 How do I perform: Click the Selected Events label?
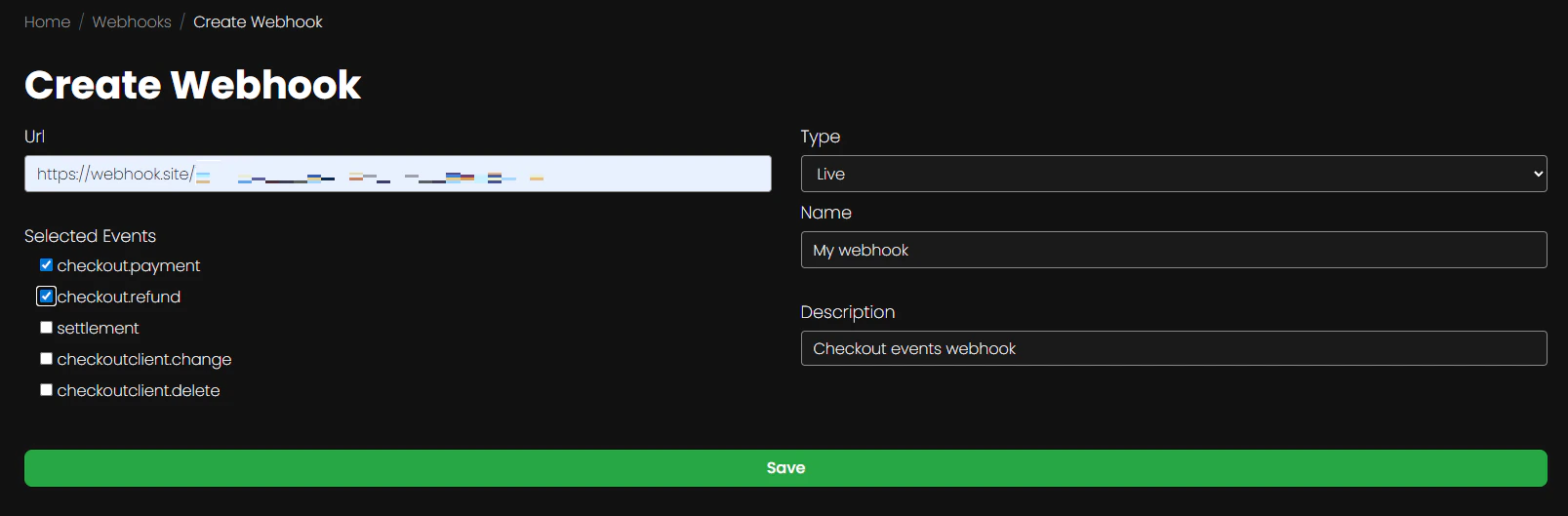pos(90,236)
